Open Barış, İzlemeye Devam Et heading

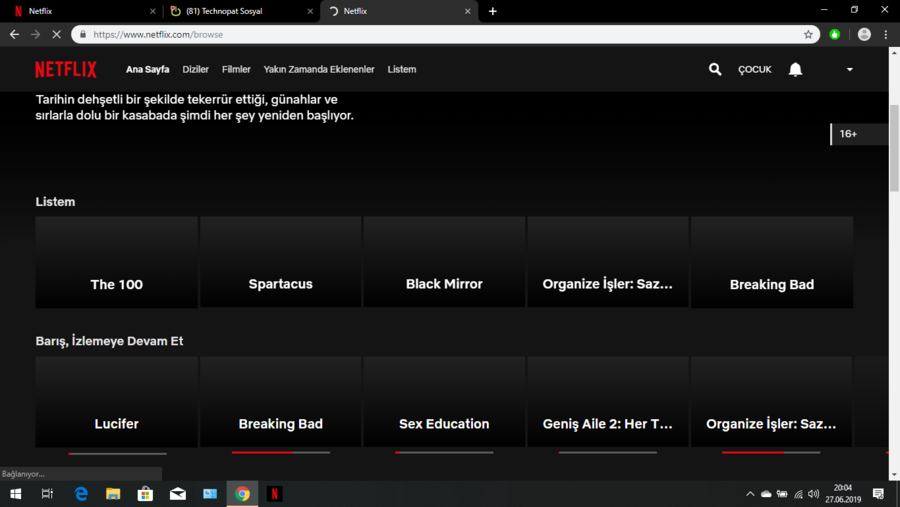109,341
